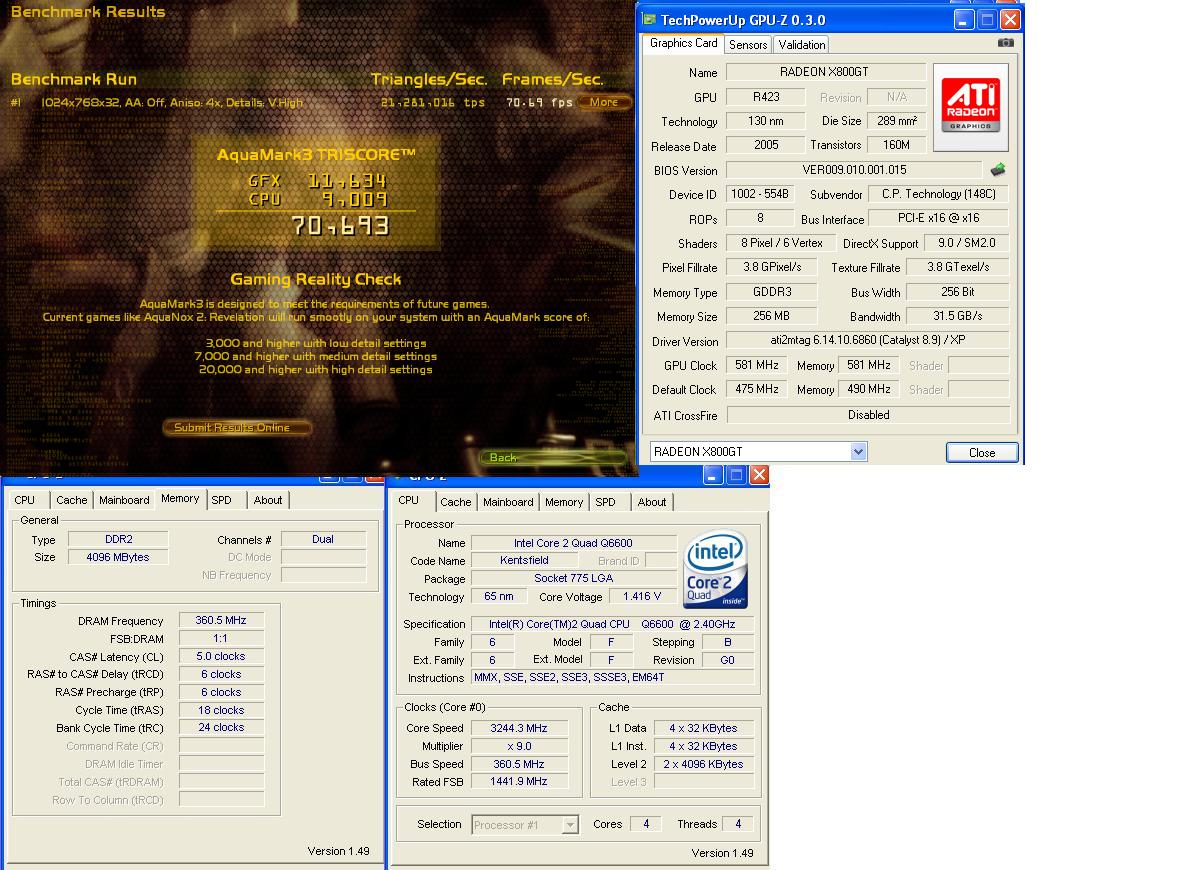Select the CPU tab in left CPU-Z window
Image resolution: width=1178 pixels, height=870 pixels.
[x=25, y=500]
